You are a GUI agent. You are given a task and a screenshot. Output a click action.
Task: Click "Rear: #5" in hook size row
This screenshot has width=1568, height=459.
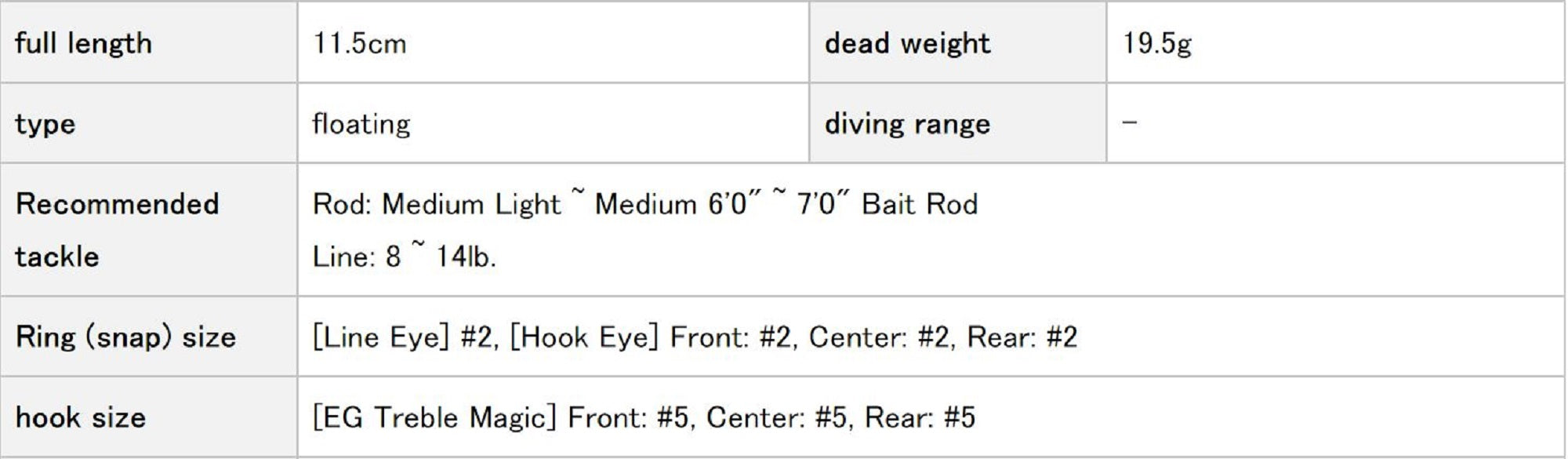920,417
